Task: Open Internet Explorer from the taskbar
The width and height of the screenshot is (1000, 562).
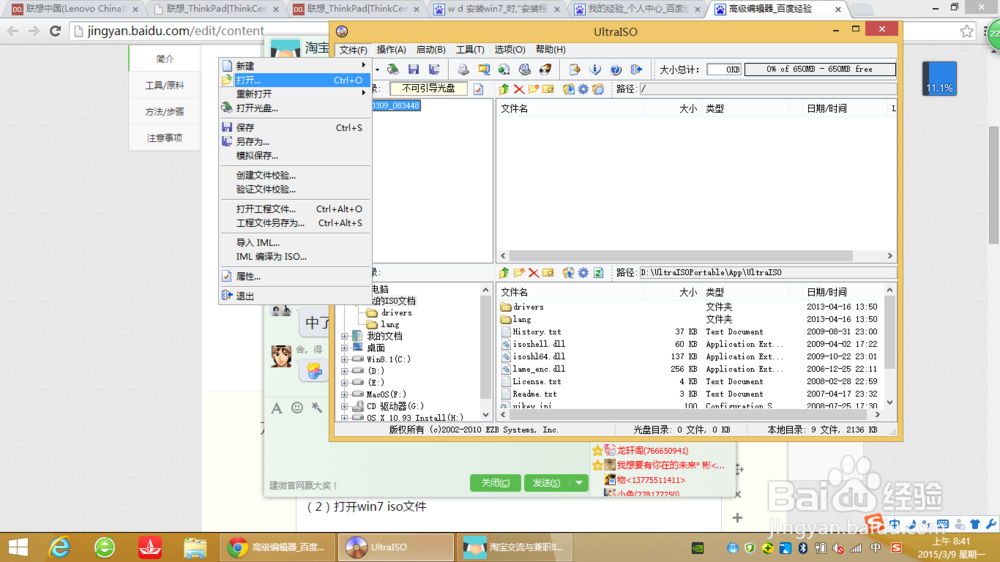Action: (x=60, y=547)
